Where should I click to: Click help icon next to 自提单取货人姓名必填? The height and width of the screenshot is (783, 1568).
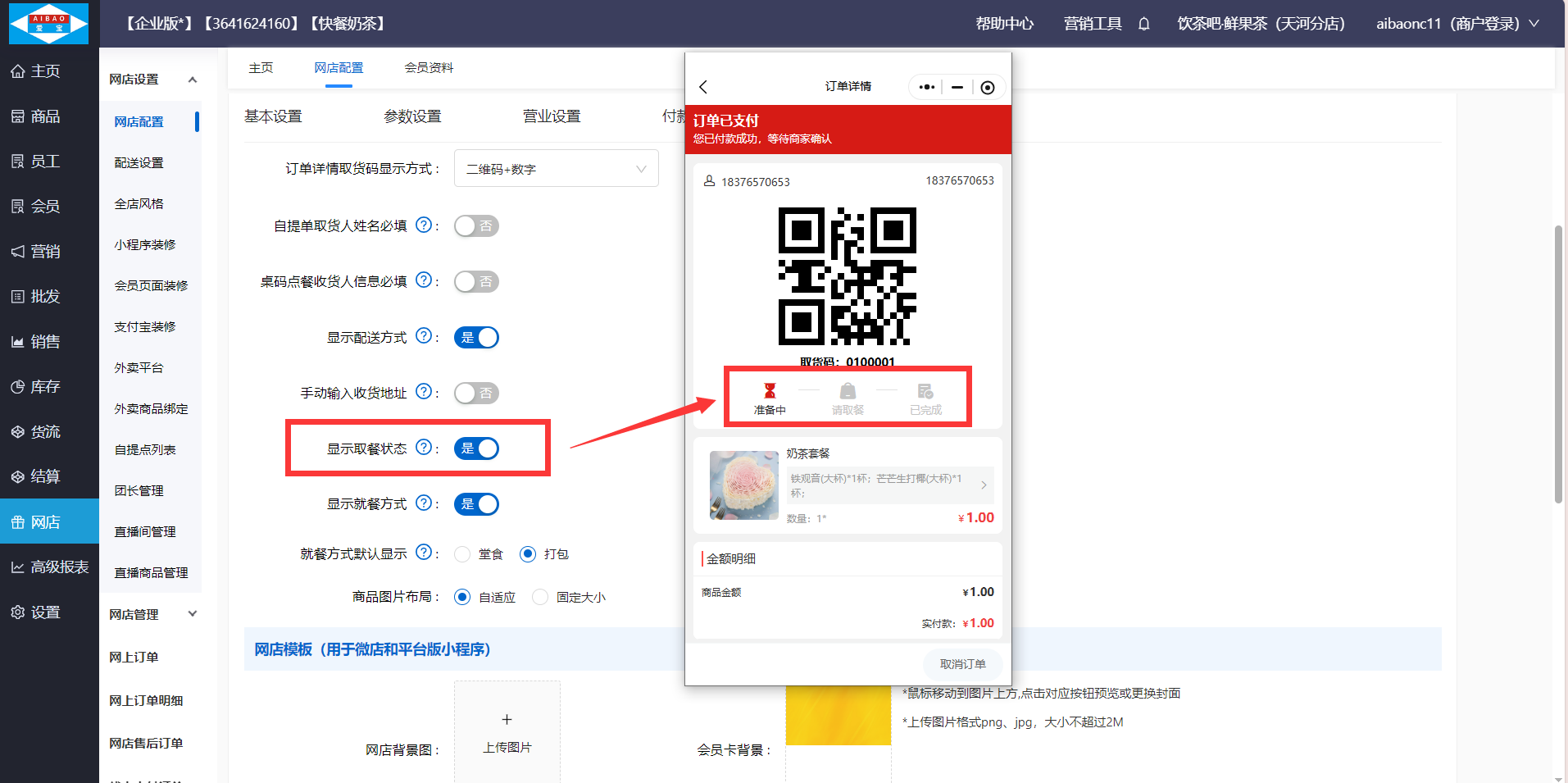(424, 225)
